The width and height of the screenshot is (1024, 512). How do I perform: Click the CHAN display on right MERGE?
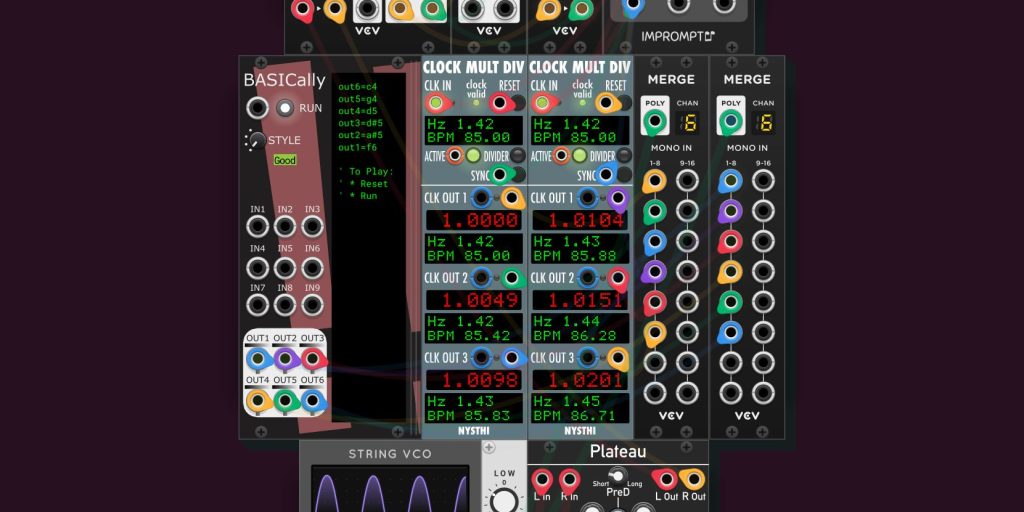tap(764, 122)
